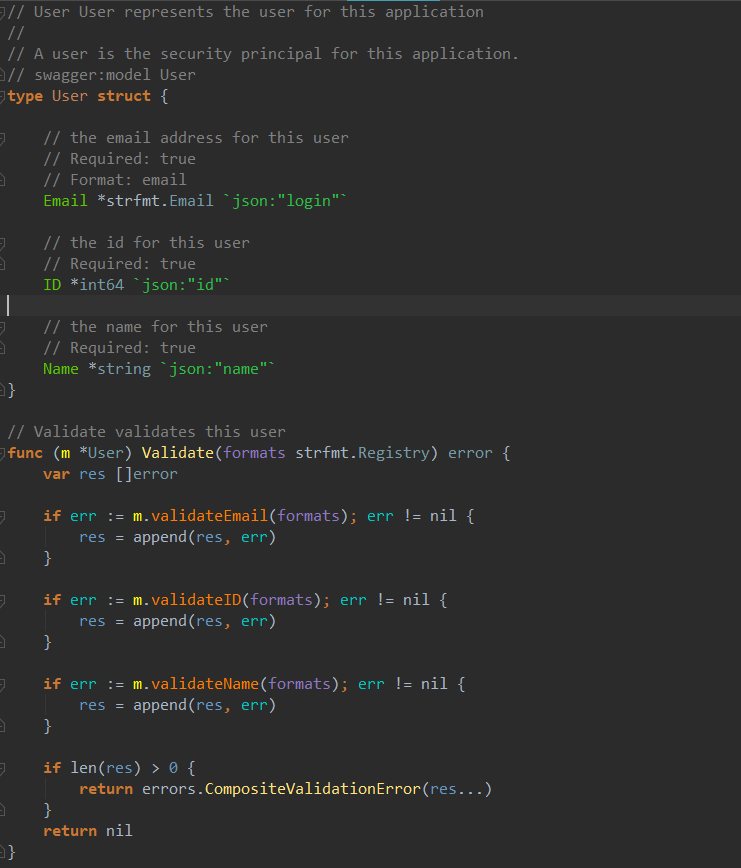This screenshot has width=741, height=868.
Task: Click the json:"login" struct tag
Action: (284, 200)
